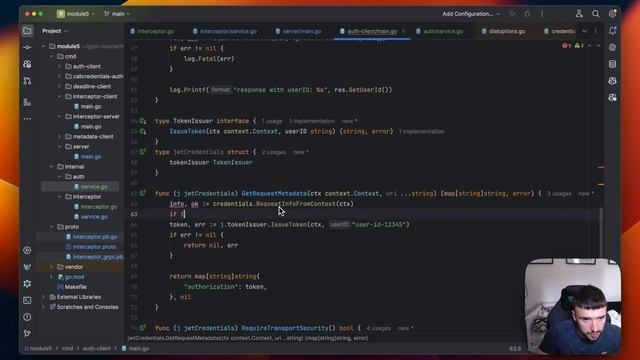Open the go.mod file
640x360 pixels.
(x=74, y=277)
